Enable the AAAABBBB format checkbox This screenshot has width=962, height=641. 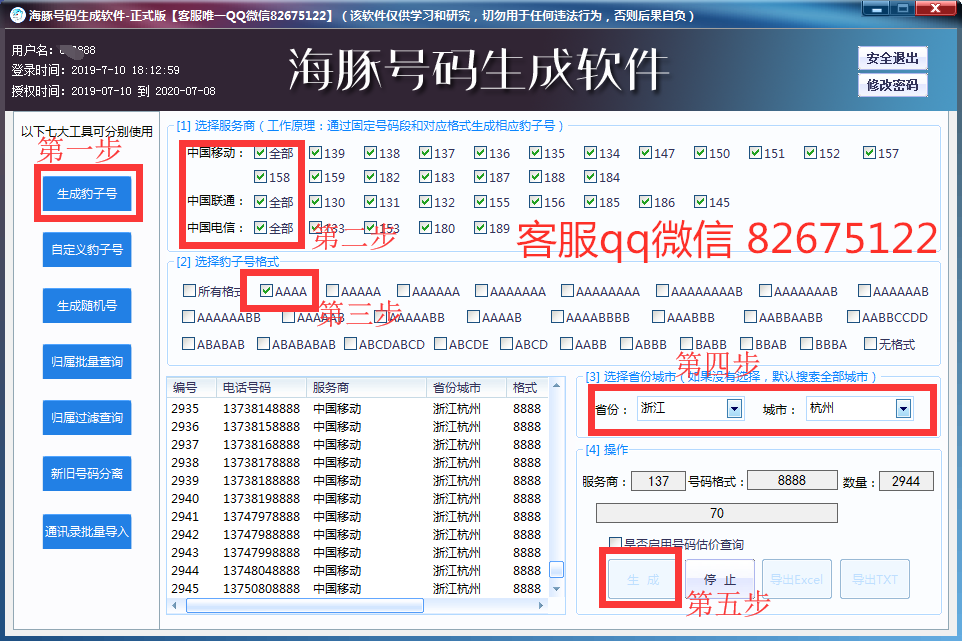click(557, 317)
